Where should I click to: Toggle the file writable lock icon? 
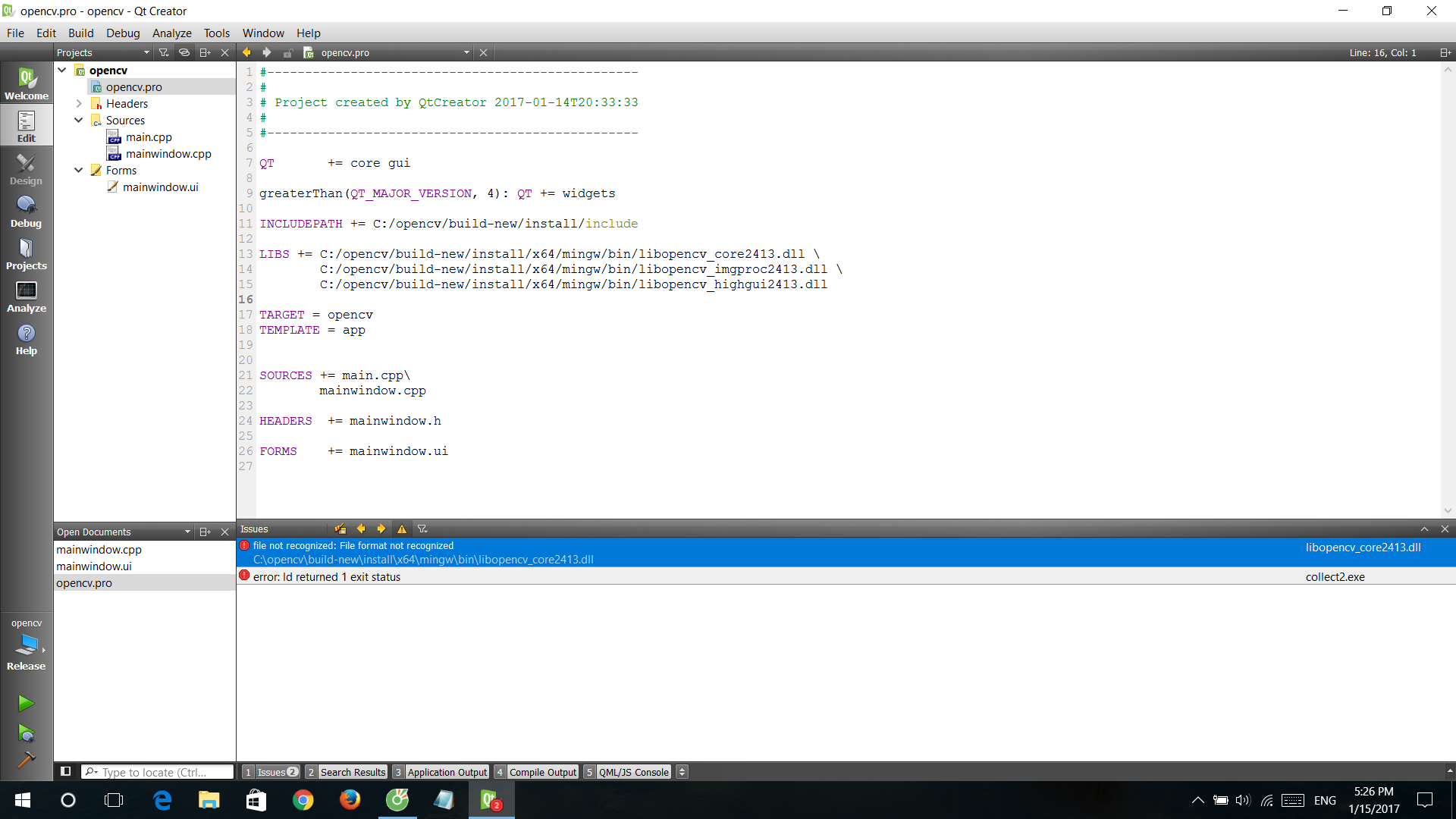pos(288,52)
